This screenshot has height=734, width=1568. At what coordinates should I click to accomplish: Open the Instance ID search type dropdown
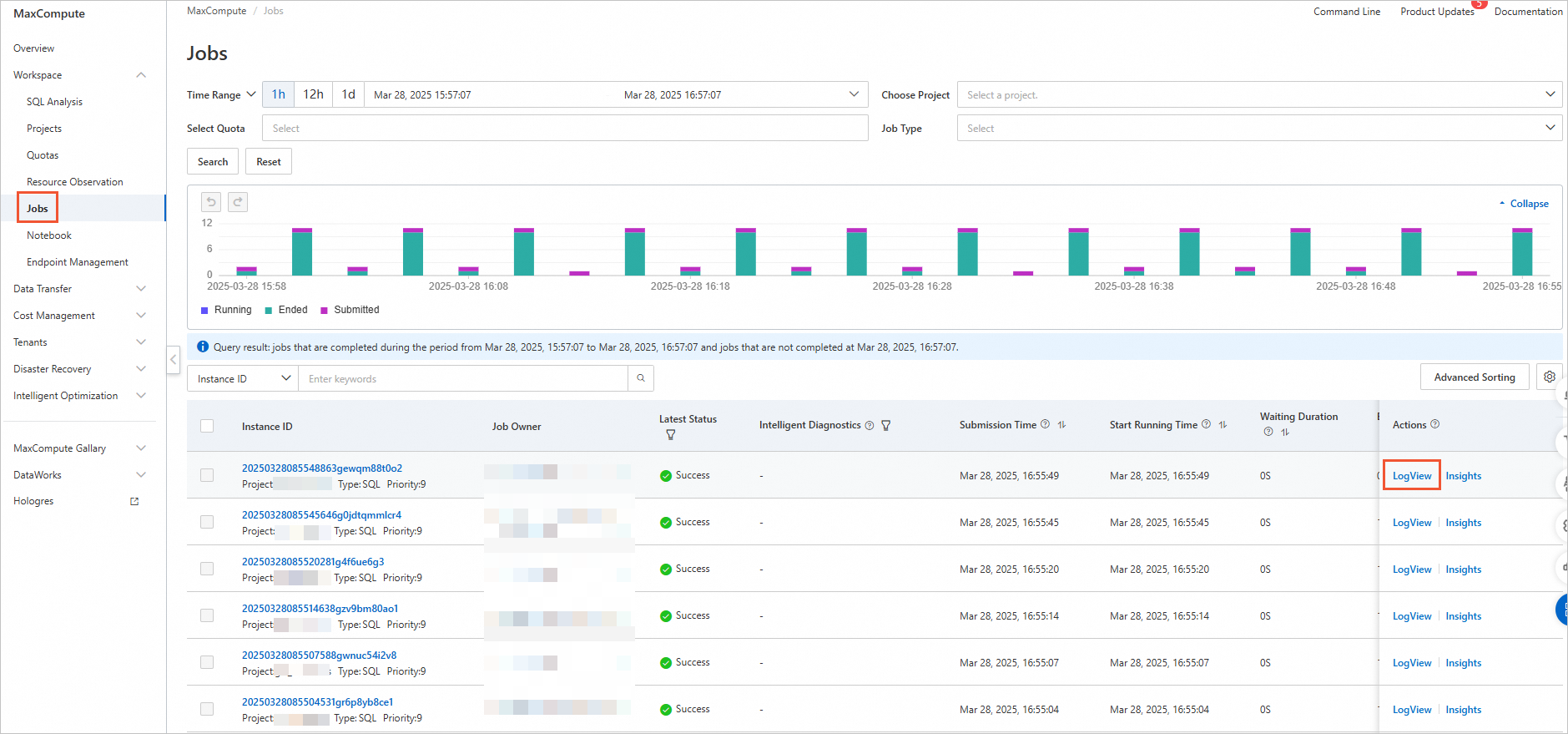pyautogui.click(x=243, y=378)
